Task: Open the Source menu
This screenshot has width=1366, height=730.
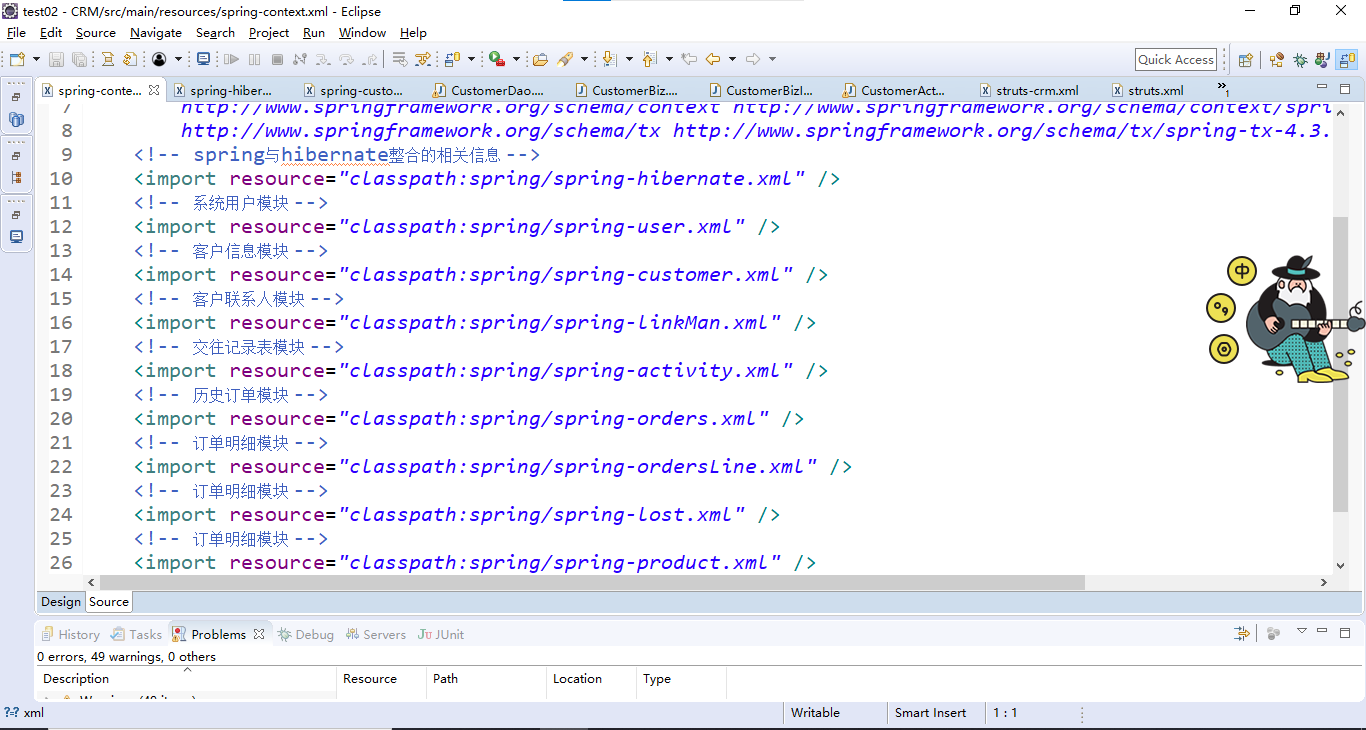Action: [96, 33]
